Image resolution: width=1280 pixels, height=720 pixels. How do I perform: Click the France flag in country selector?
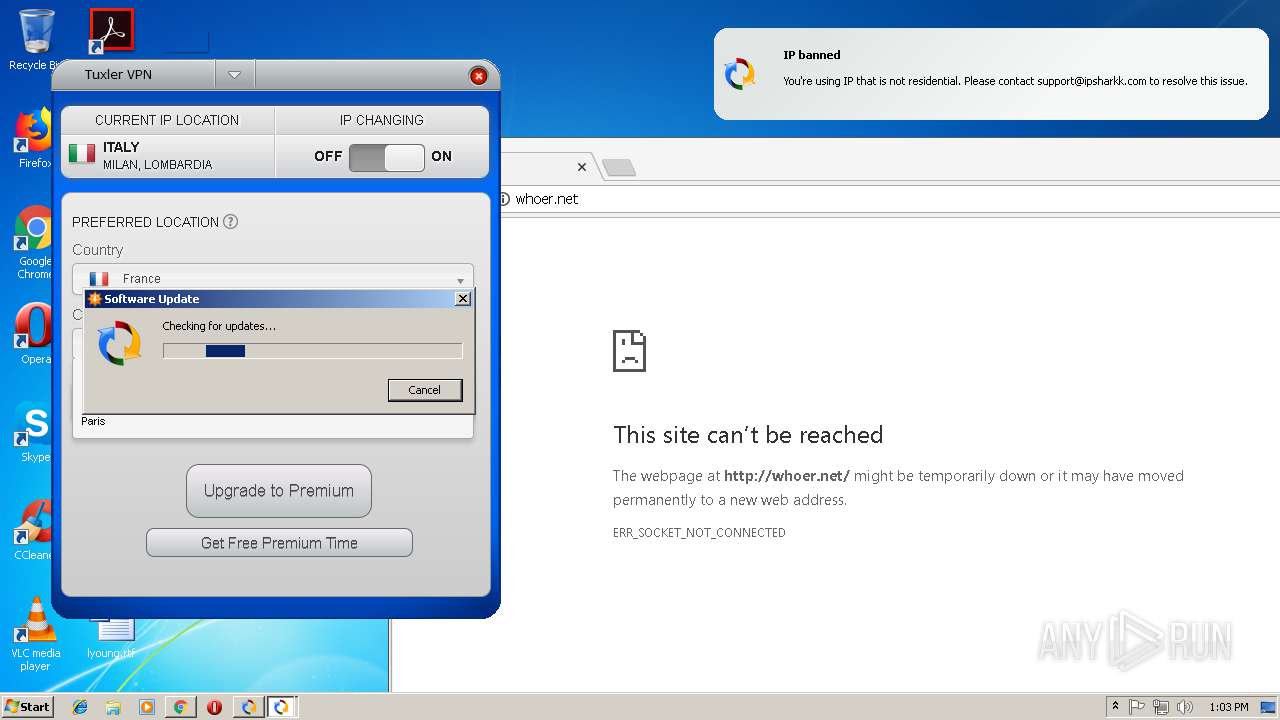[x=99, y=279]
